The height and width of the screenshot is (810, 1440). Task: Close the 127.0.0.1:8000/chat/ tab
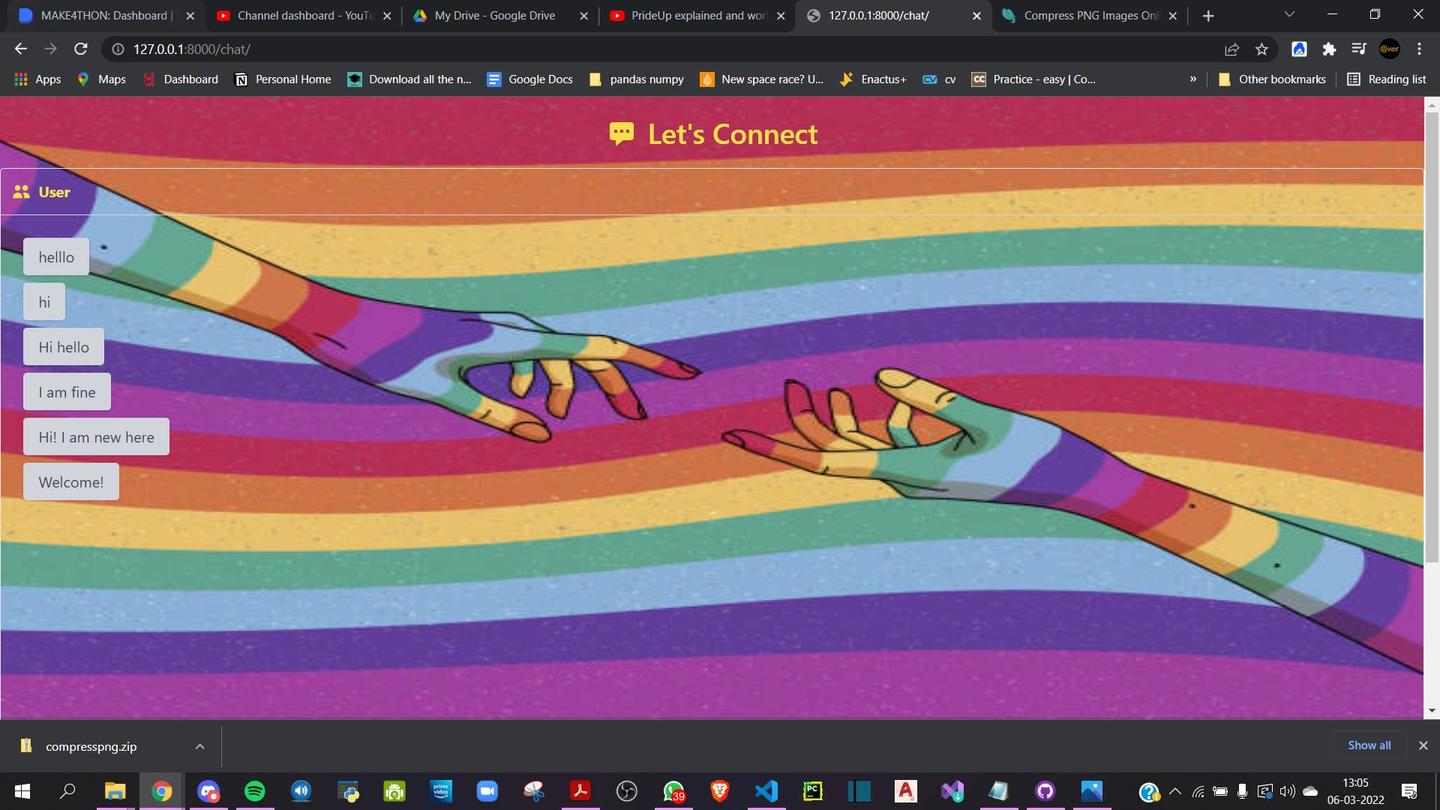tap(977, 16)
